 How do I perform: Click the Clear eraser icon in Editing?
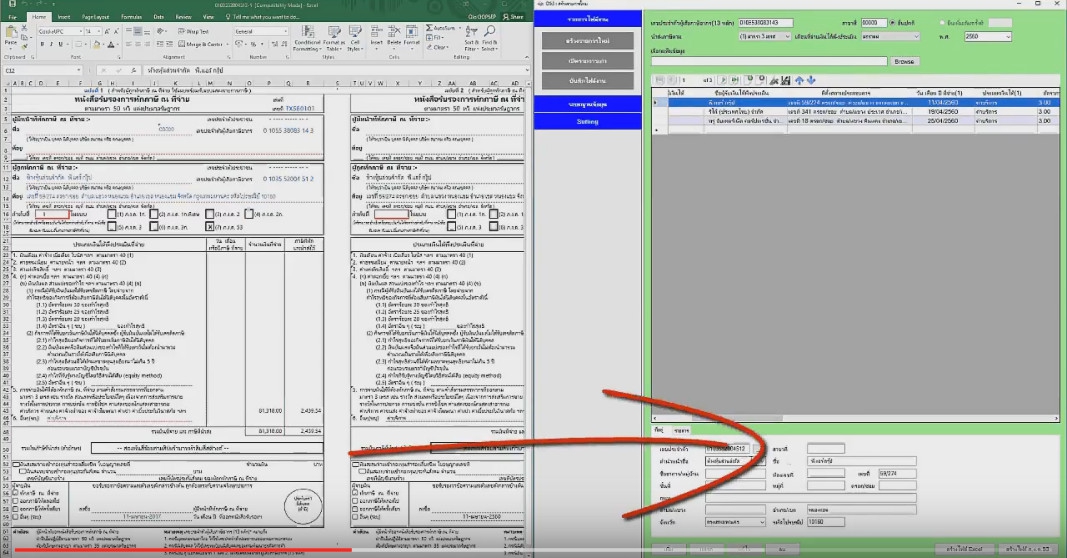click(x=429, y=47)
